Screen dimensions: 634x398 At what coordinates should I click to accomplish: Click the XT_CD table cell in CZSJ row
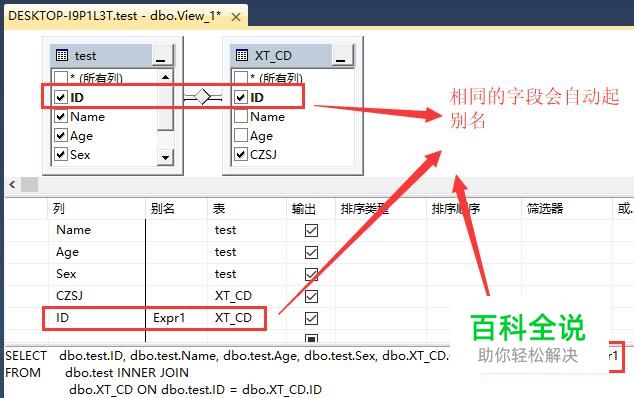(247, 296)
